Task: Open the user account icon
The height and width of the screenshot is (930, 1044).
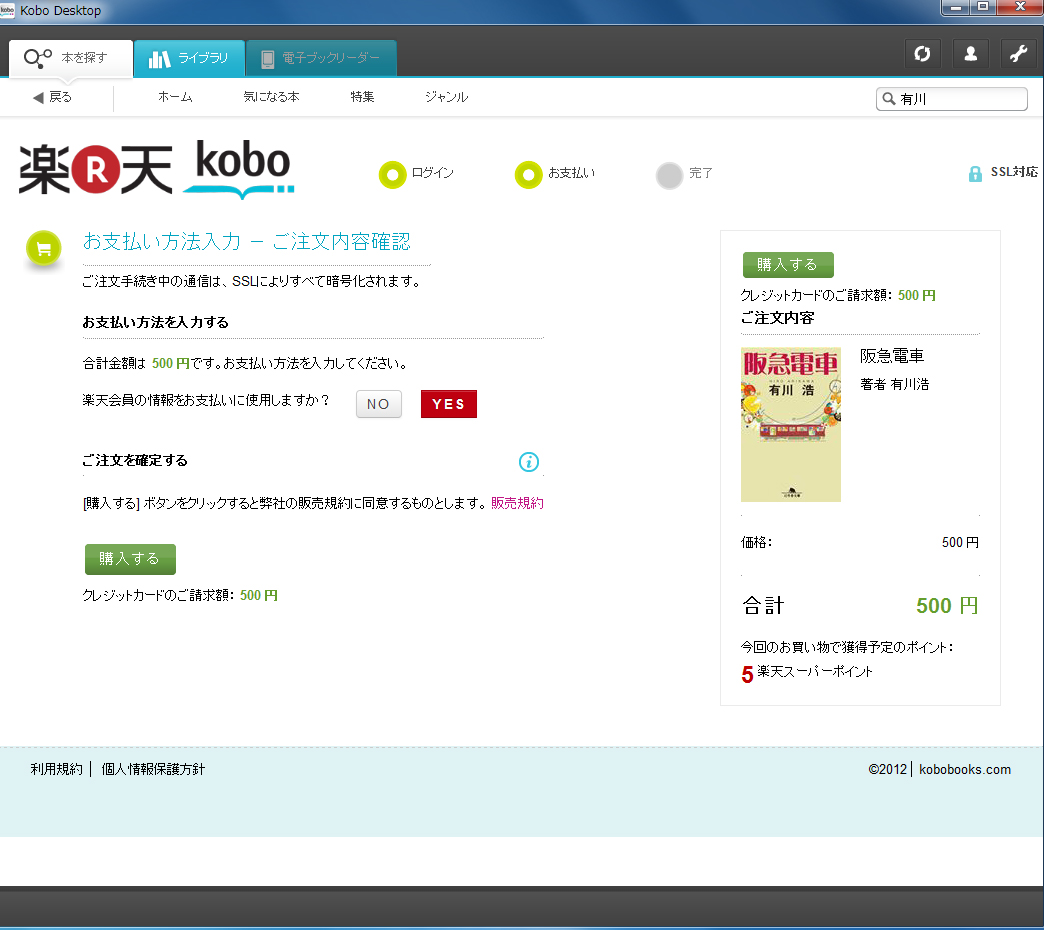Action: 971,54
